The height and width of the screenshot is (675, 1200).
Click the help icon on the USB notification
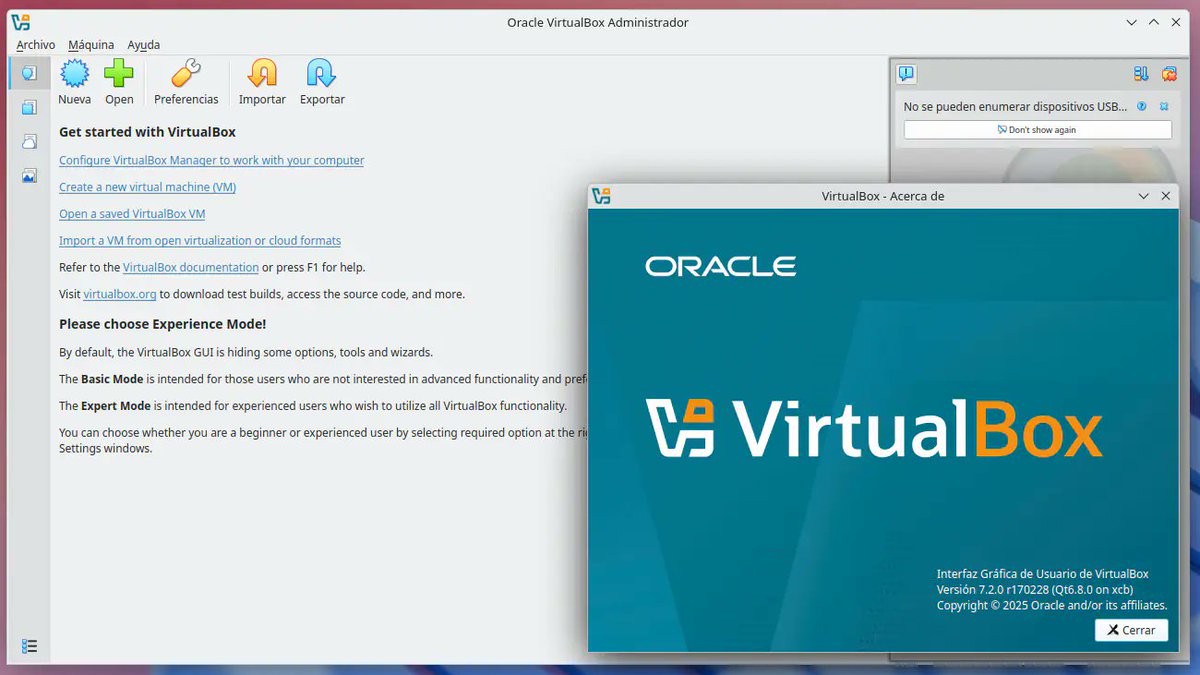coord(1142,106)
